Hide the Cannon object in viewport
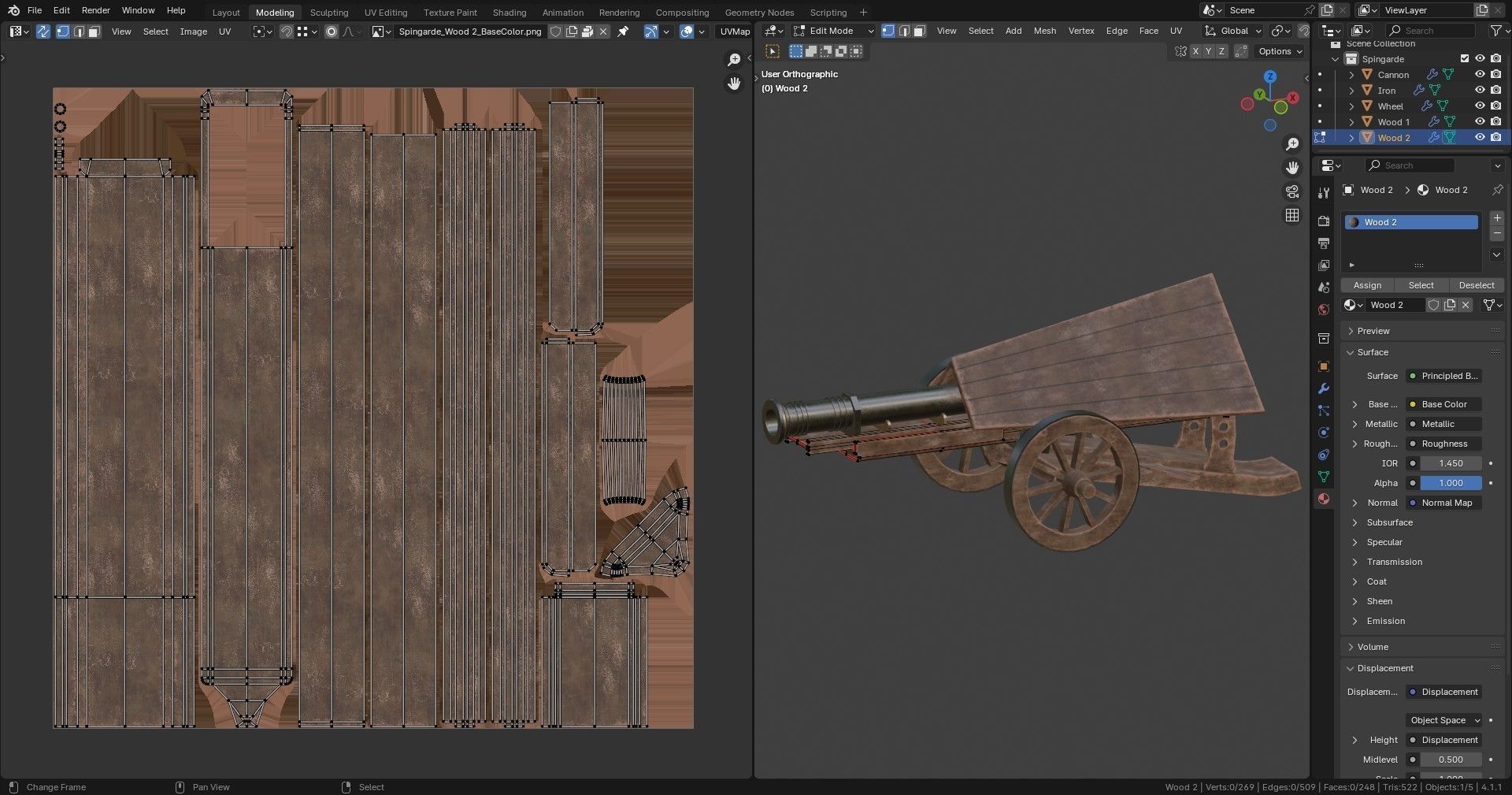This screenshot has height=795, width=1512. 1480,75
